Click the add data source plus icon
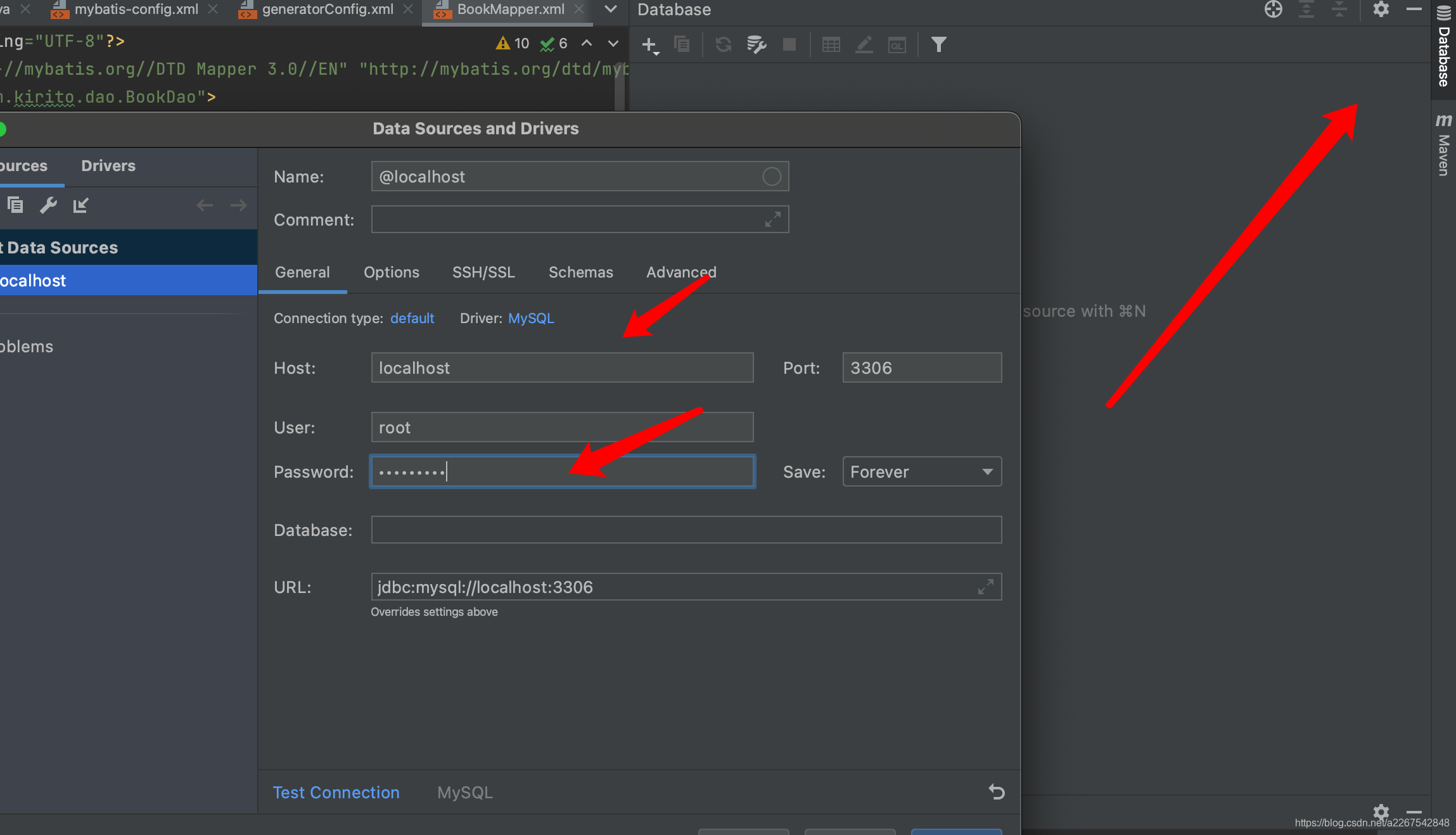The width and height of the screenshot is (1456, 835). tap(649, 44)
